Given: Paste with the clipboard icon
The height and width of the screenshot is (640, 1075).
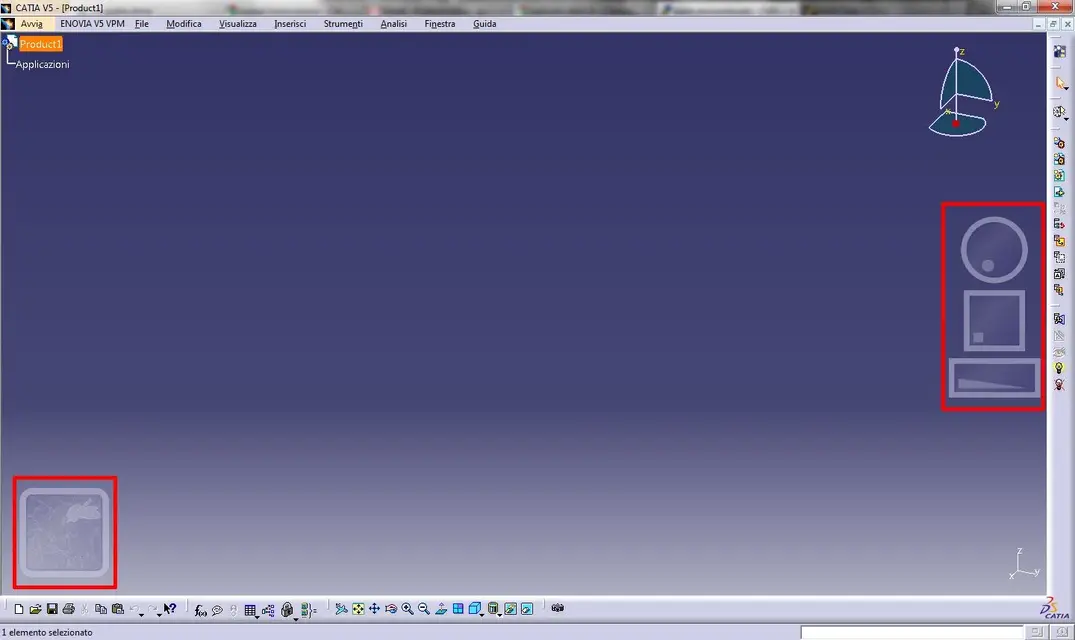Looking at the screenshot, I should [117, 608].
